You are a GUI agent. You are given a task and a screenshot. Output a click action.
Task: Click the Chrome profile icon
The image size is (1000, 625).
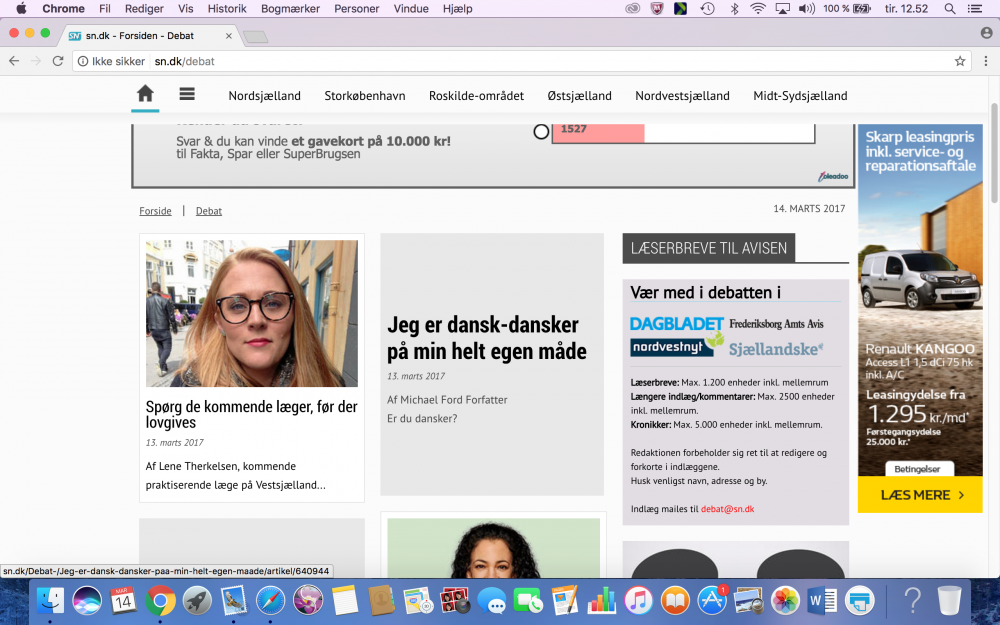(986, 33)
